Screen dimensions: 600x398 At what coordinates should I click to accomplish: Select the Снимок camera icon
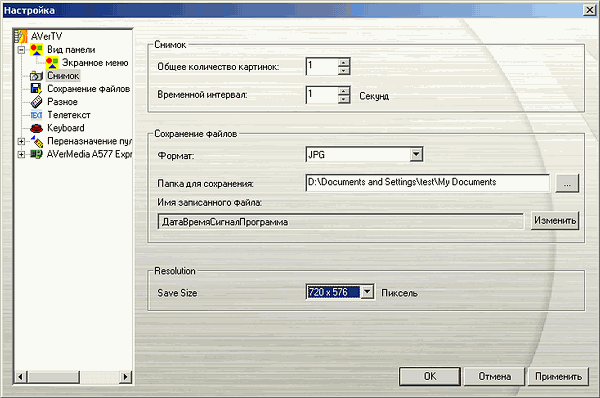36,76
